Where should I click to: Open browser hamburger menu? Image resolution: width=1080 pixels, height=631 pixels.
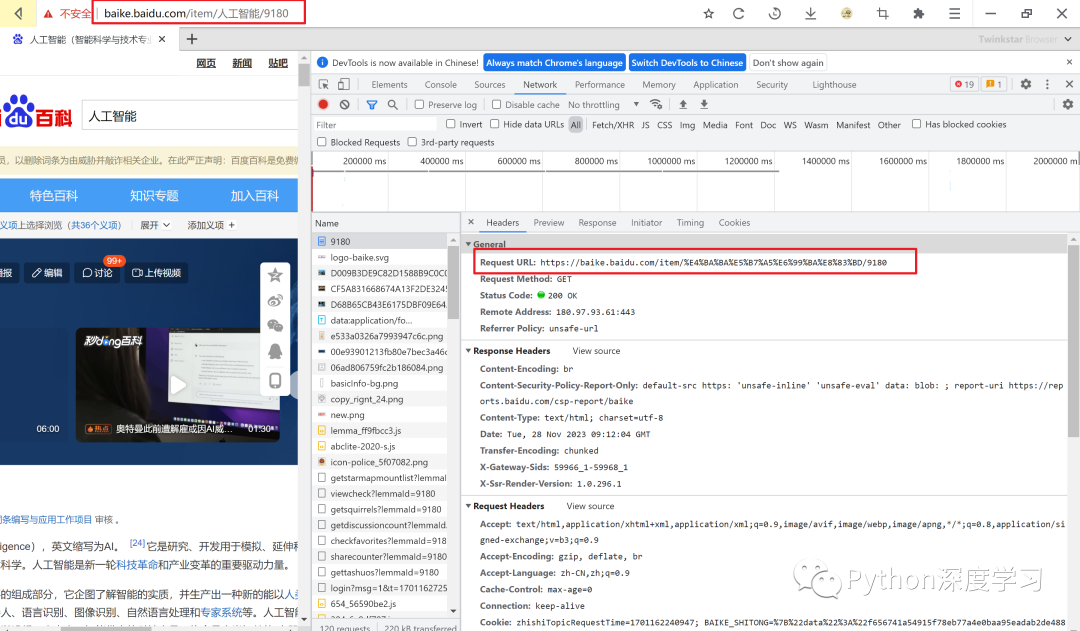click(954, 13)
